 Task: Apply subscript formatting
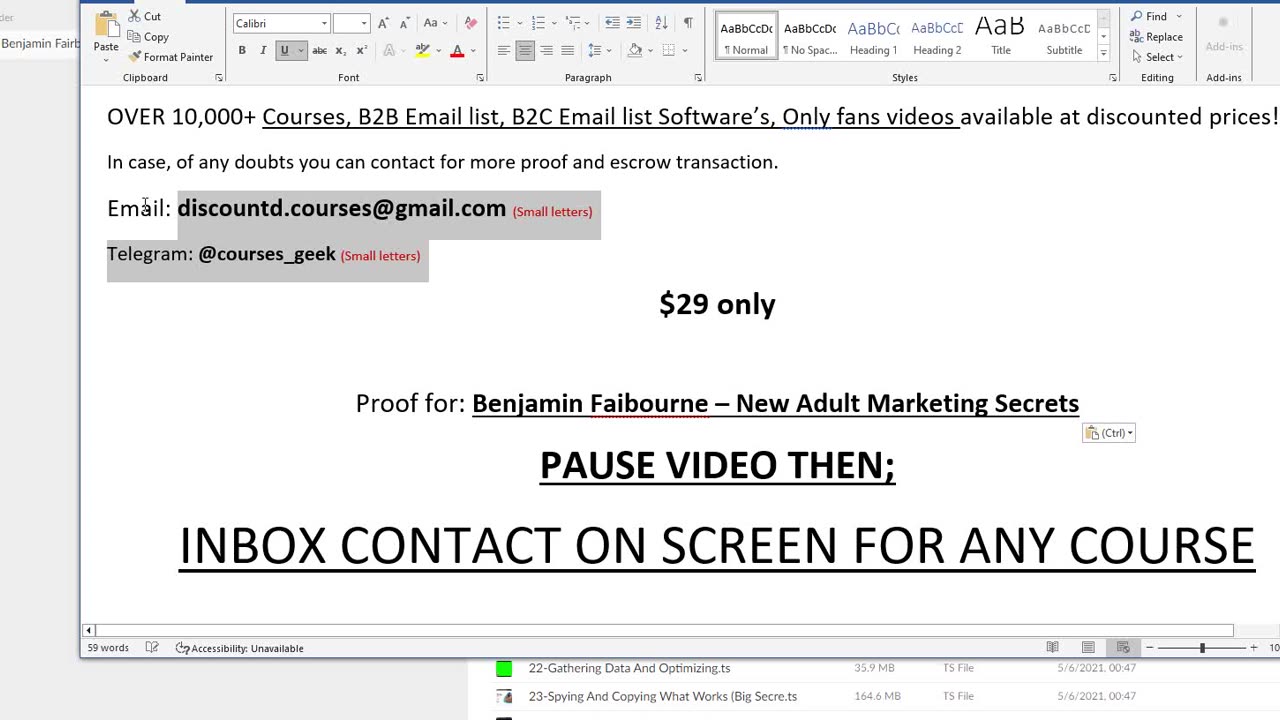[x=341, y=50]
